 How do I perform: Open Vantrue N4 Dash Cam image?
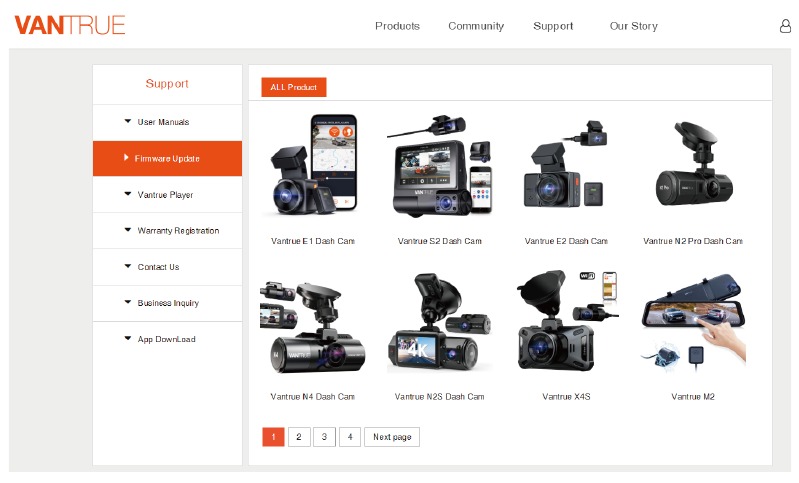312,326
